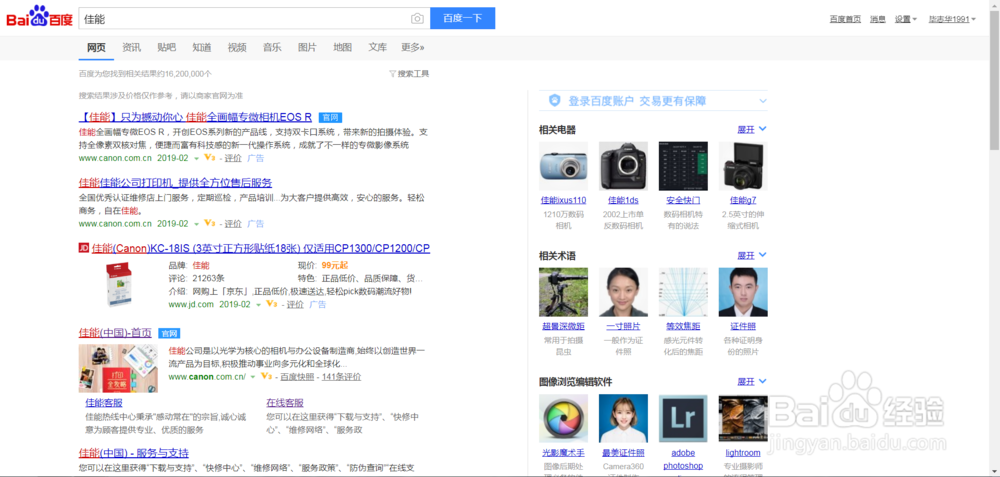Viewport: 1000px width, 477px height.
Task: Open EOS R full-frame mirrorless result
Action: click(x=195, y=117)
